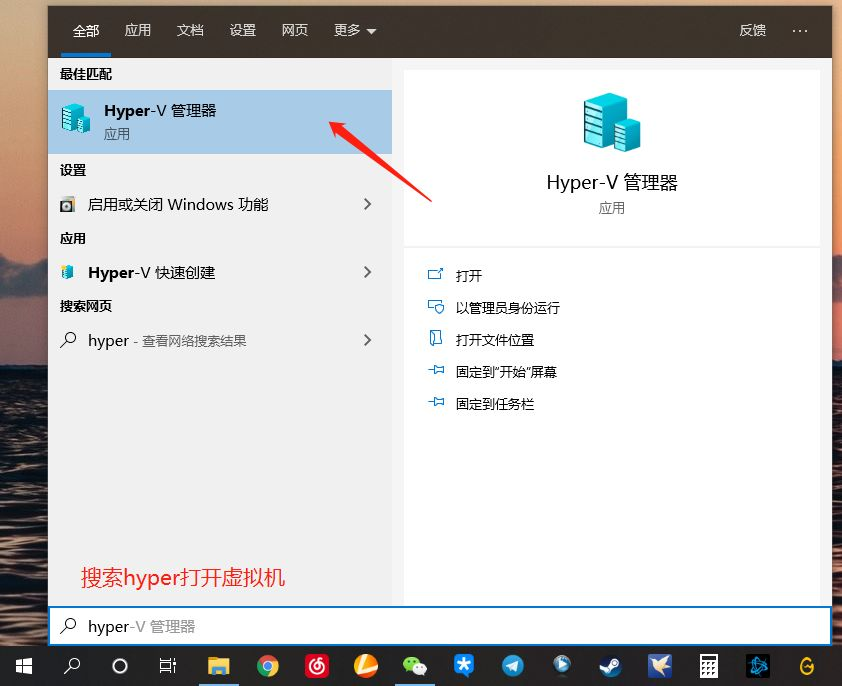Open hyper web search result
842x686 pixels.
click(x=220, y=340)
